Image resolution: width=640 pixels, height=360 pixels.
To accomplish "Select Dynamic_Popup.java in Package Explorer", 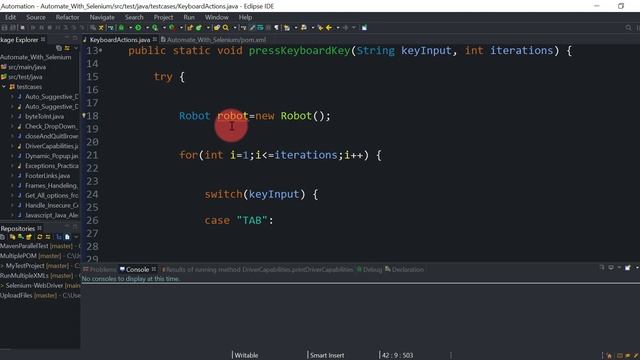I will coord(51,156).
